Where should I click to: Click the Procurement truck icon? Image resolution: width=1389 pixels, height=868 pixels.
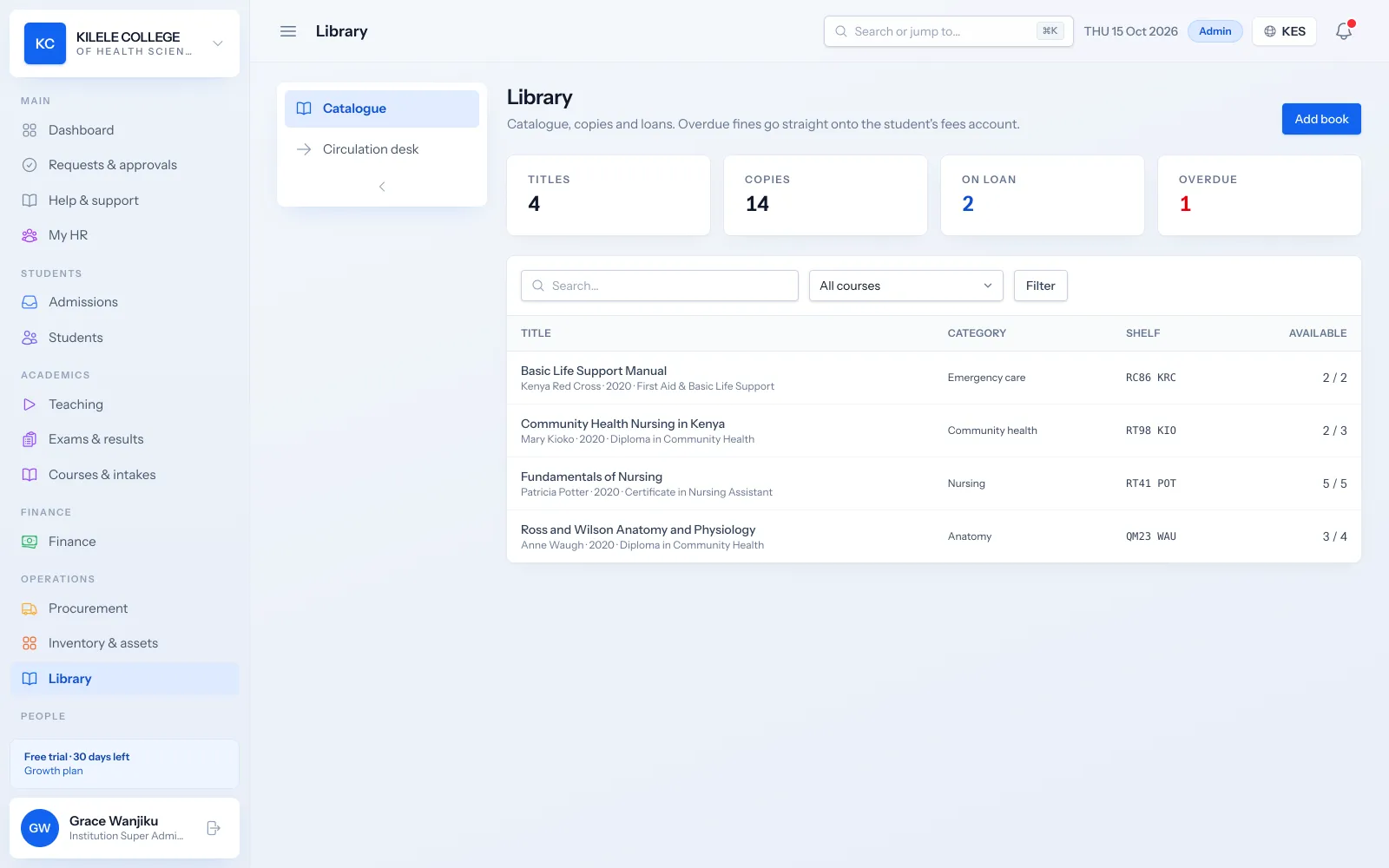(30, 608)
